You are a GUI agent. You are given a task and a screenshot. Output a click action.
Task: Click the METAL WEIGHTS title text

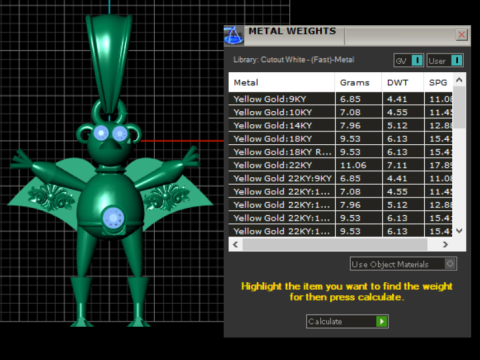tap(292, 31)
